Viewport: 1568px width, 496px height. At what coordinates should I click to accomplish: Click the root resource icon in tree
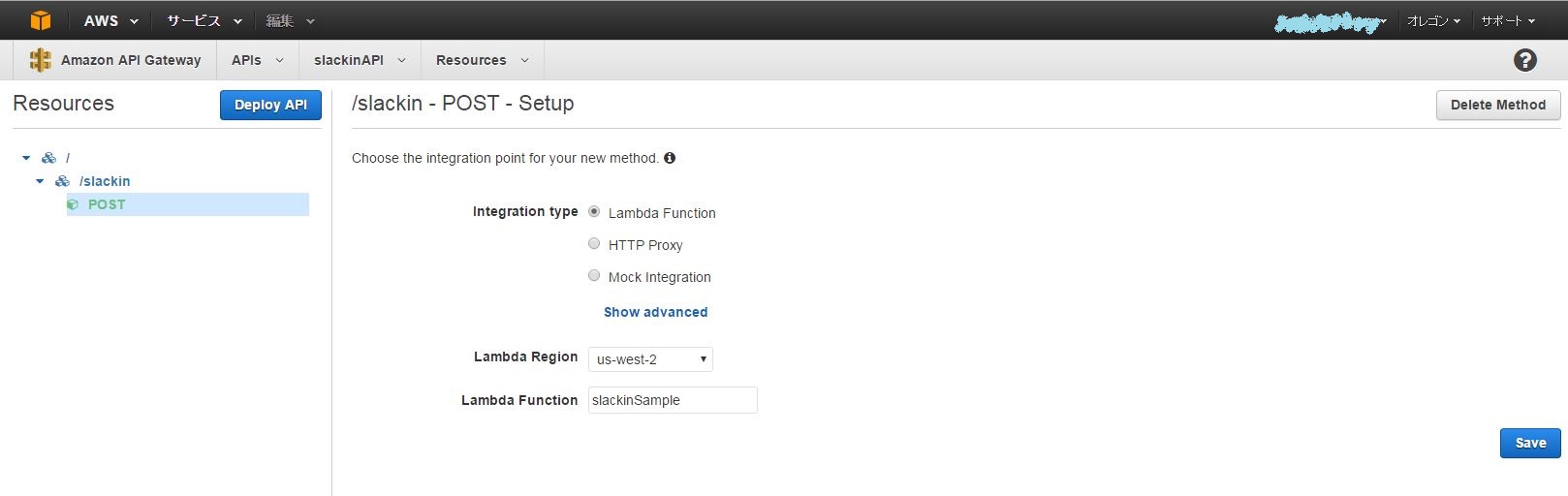point(48,158)
